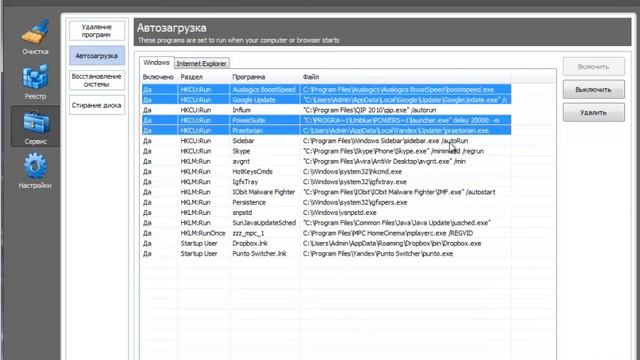Click the IMF.exe /autostart file path
Image resolution: width=640 pixels, height=360 pixels.
point(399,192)
